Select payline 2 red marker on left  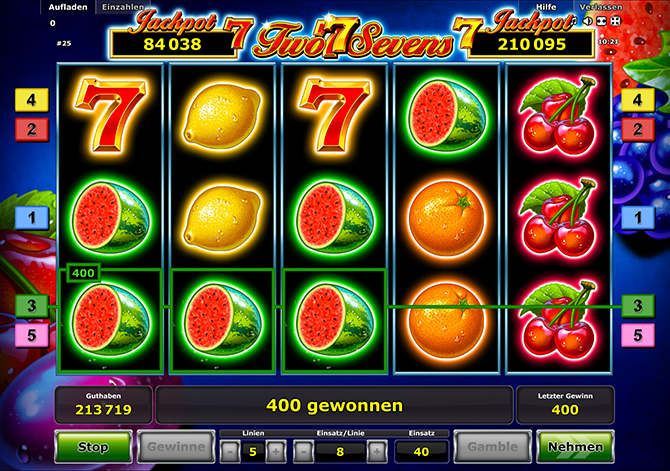pos(32,129)
